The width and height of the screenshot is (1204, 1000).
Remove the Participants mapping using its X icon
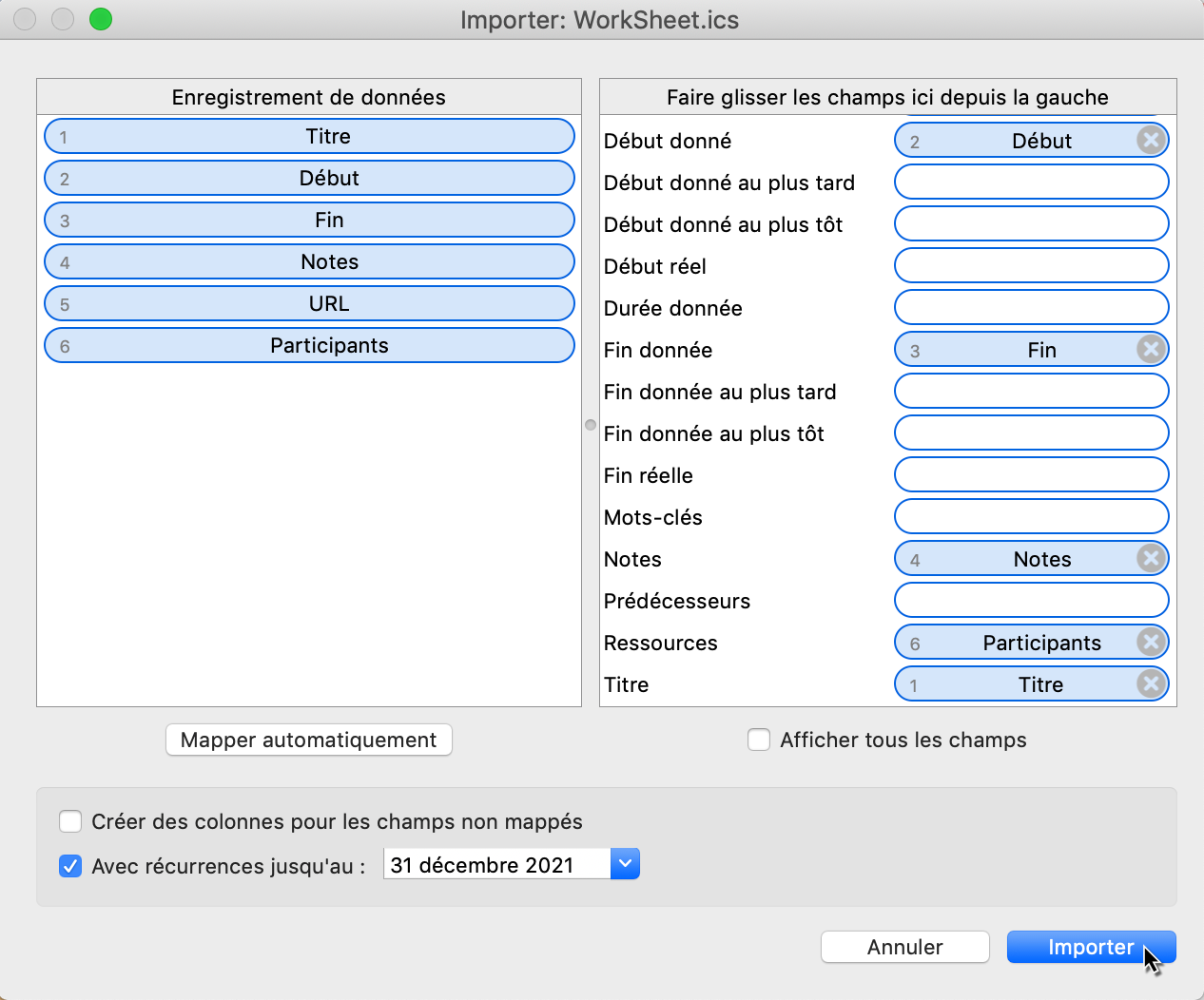pyautogui.click(x=1151, y=642)
